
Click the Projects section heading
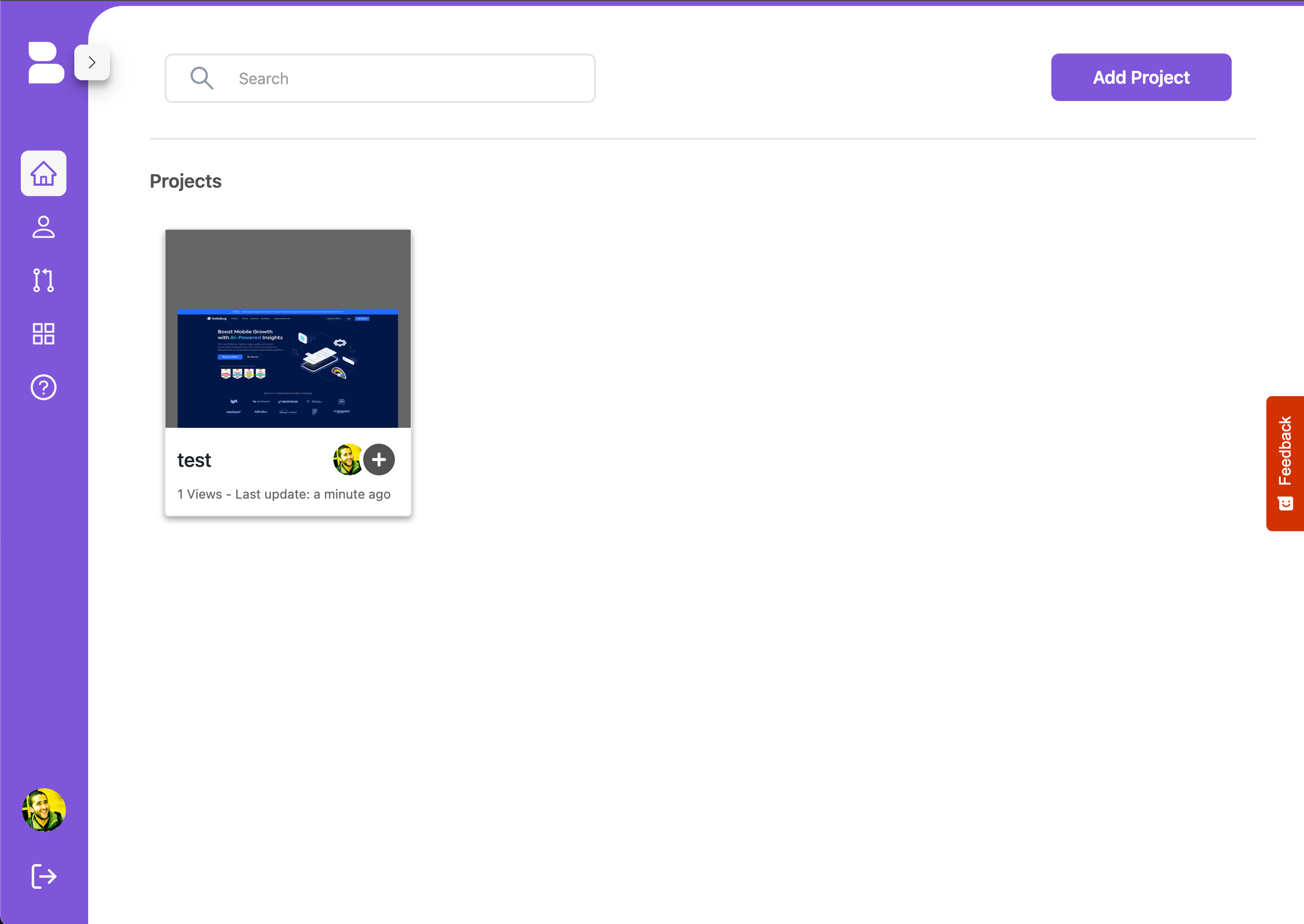coord(186,182)
